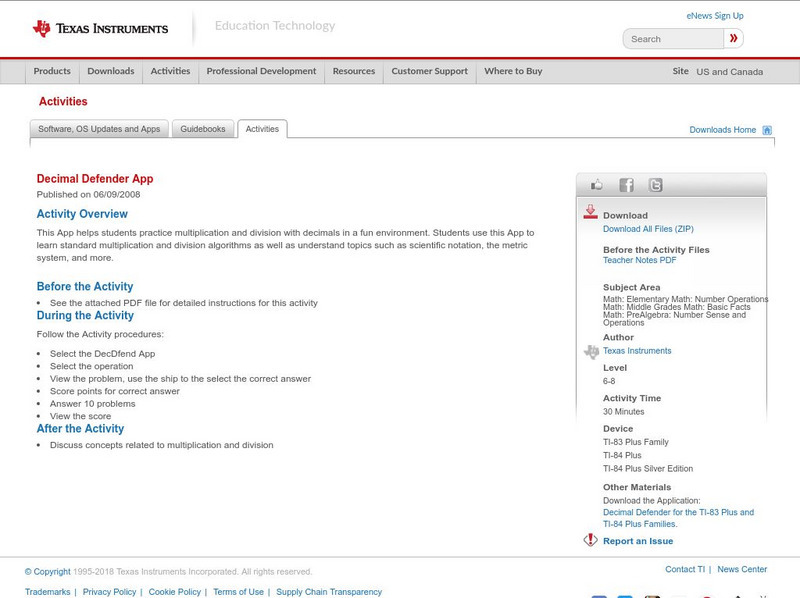This screenshot has width=800, height=598.
Task: Open Decimal Defender for TI-83 Plus link
Action: pos(678,518)
